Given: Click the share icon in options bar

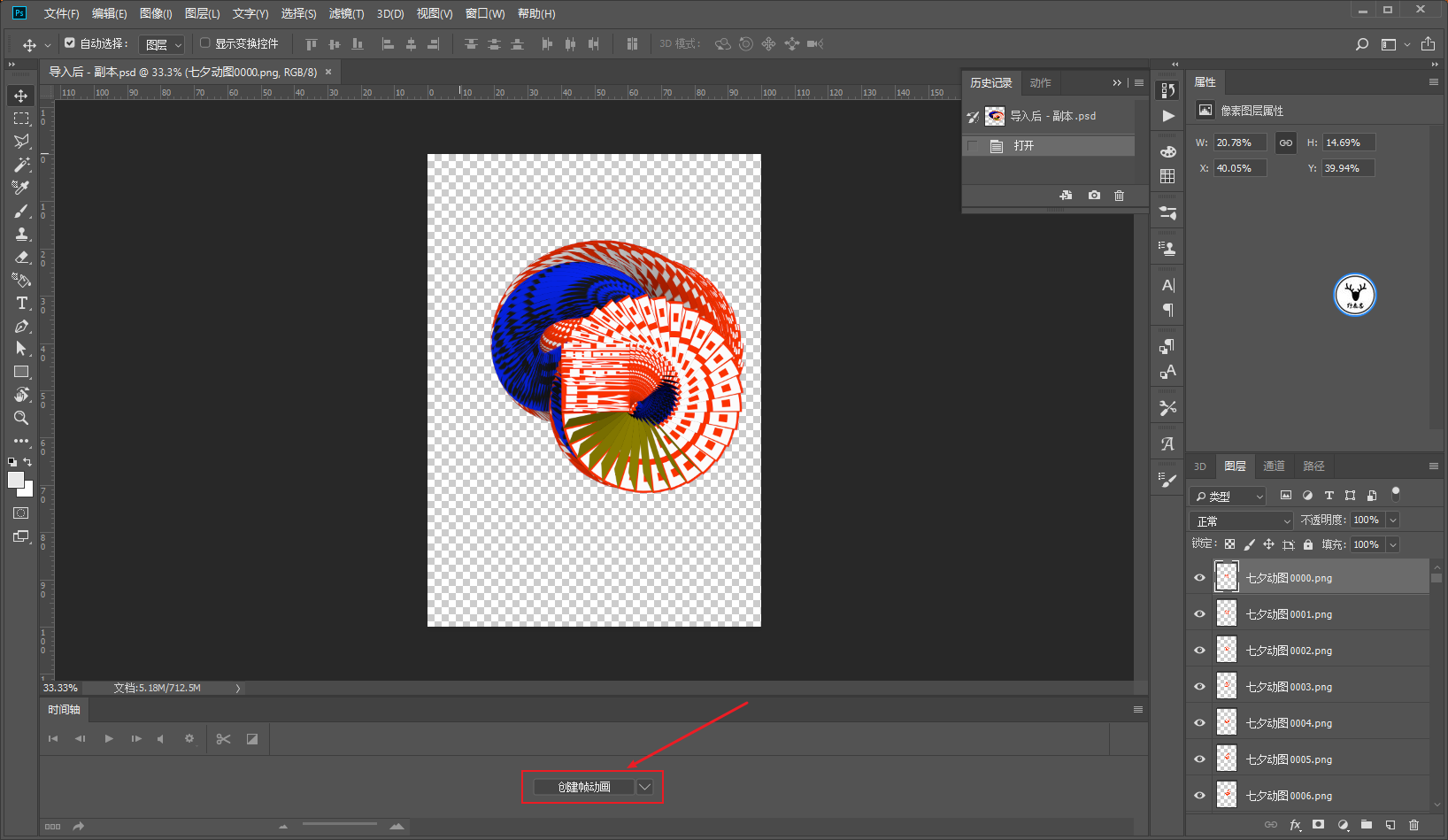Looking at the screenshot, I should (1428, 44).
